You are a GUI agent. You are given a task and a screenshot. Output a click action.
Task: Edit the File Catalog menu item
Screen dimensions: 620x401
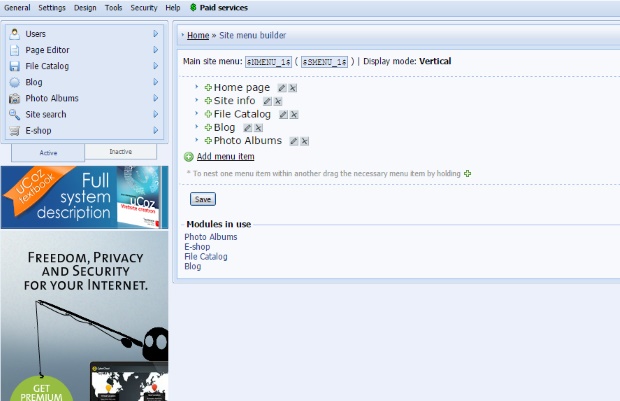click(x=283, y=115)
